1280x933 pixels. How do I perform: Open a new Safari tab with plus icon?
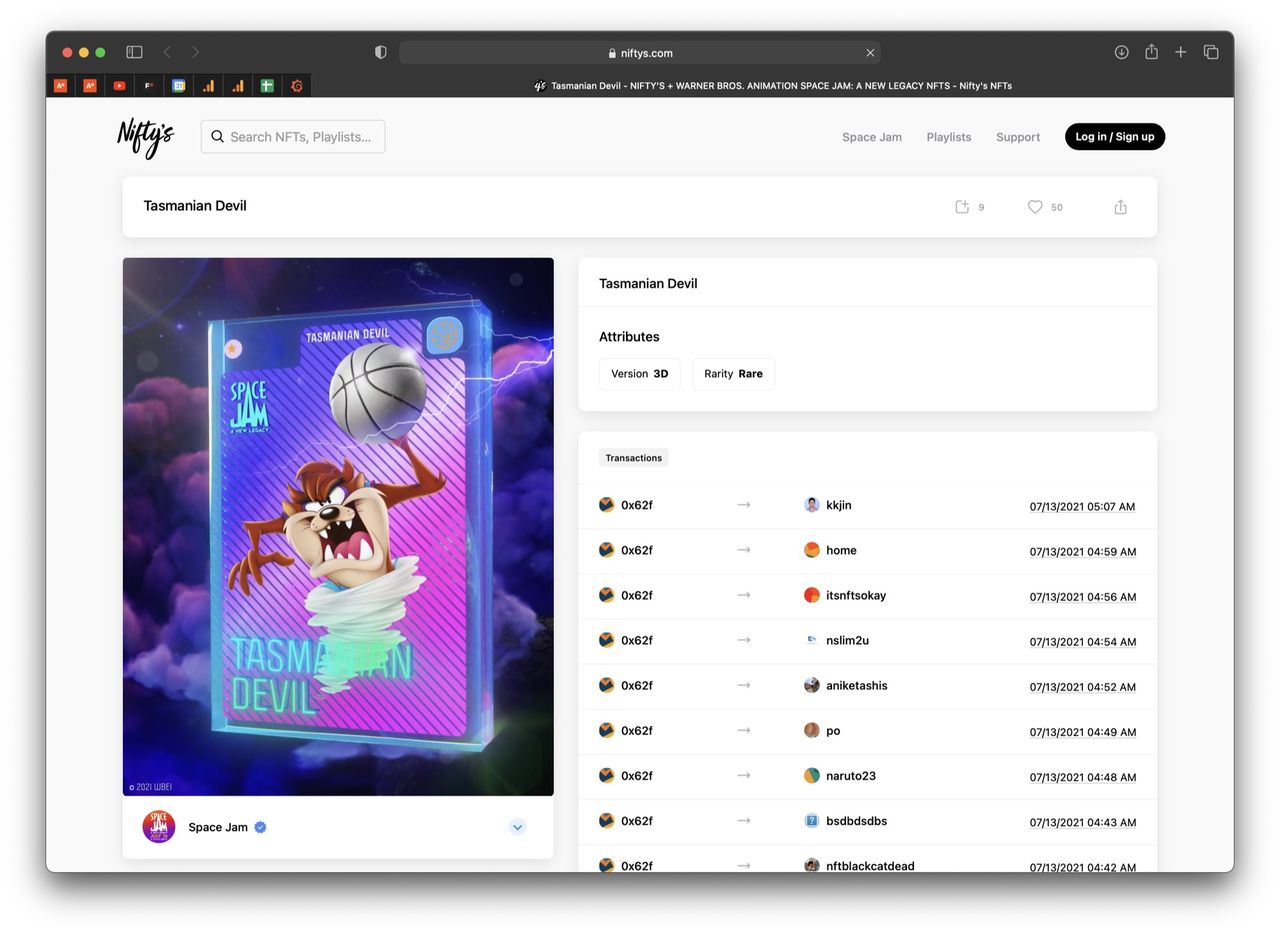(1180, 52)
